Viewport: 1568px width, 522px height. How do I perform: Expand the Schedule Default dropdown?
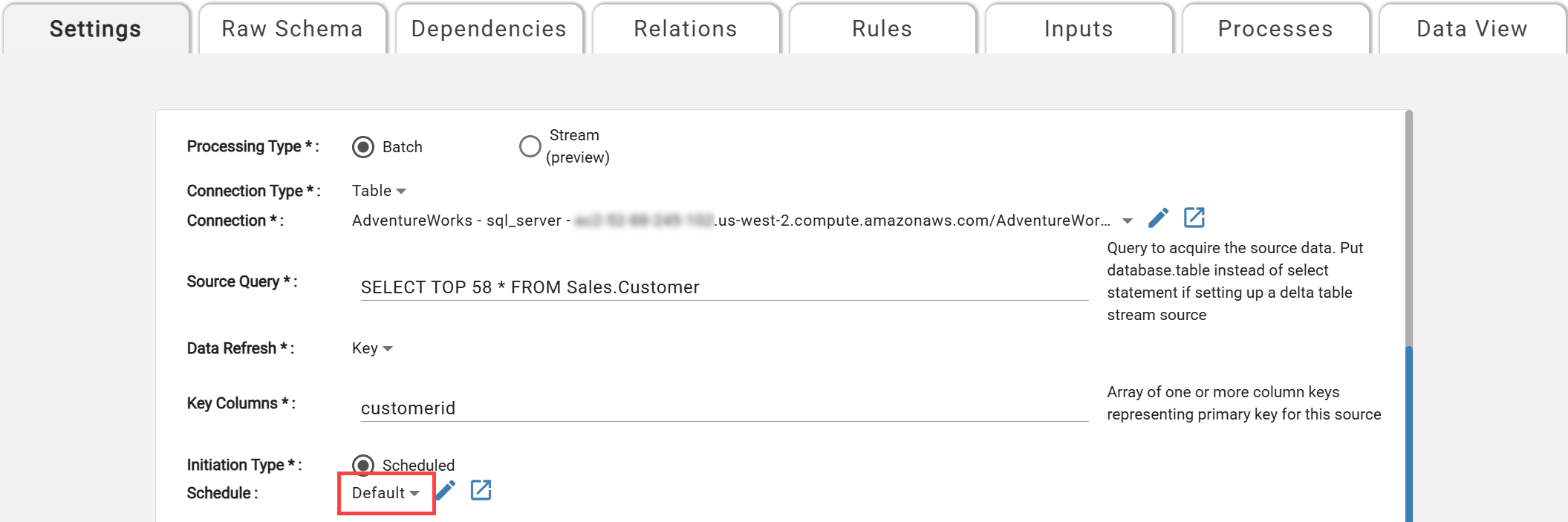coord(386,493)
